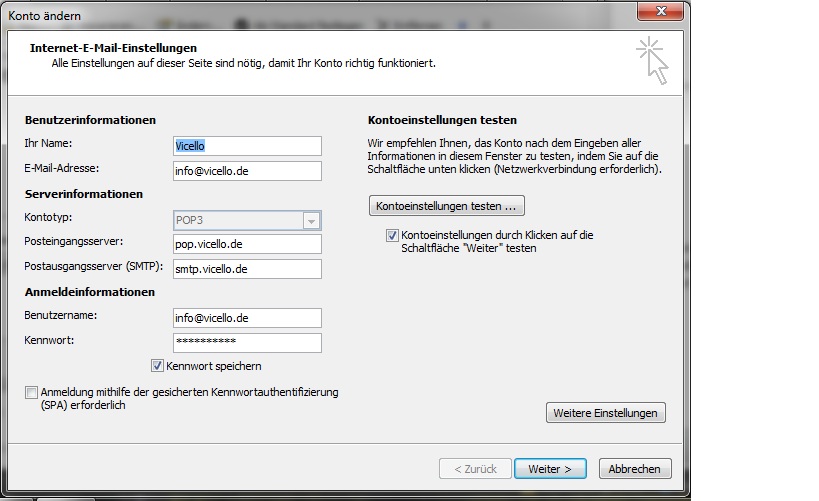The width and height of the screenshot is (819, 501).
Task: Click the Ihr Name label
Action: pyautogui.click(x=48, y=143)
